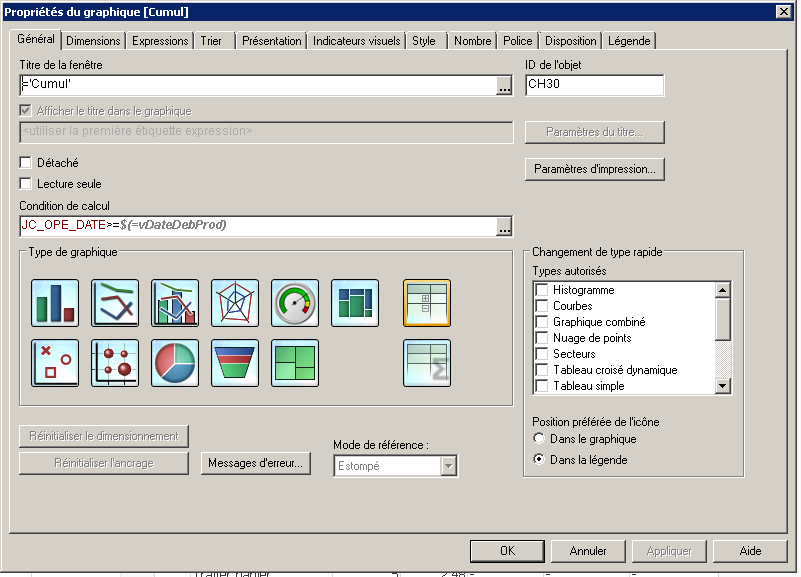Click the ID de l'objet field
Image resolution: width=801 pixels, height=577 pixels.
pyautogui.click(x=595, y=85)
